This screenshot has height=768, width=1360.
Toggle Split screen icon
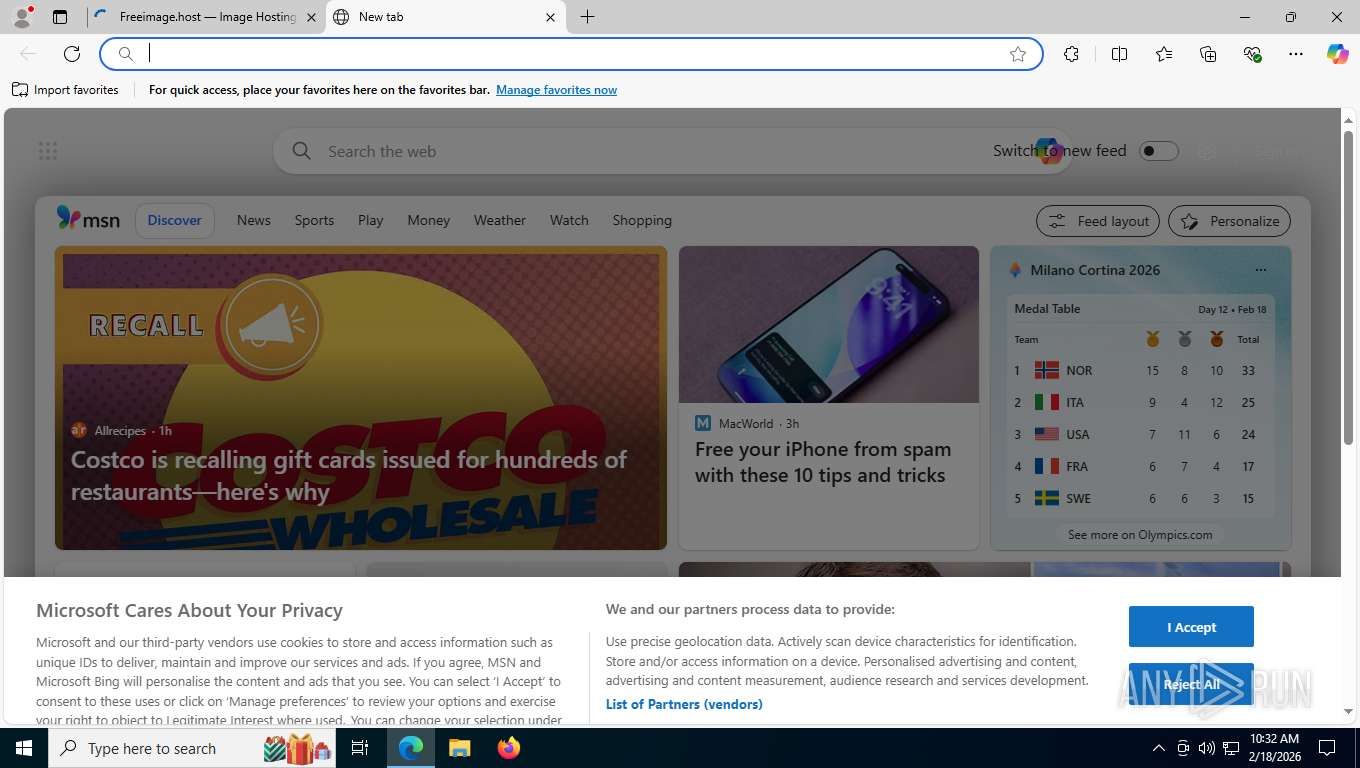pos(1119,54)
